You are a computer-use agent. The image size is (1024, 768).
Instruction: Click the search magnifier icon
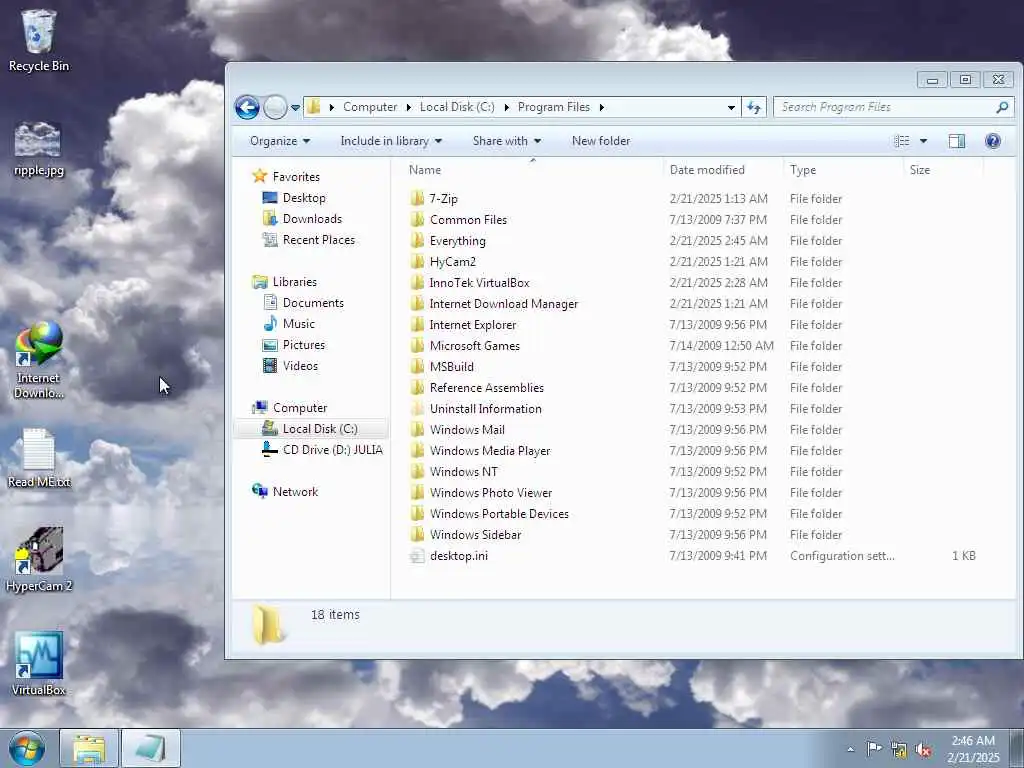click(1002, 107)
